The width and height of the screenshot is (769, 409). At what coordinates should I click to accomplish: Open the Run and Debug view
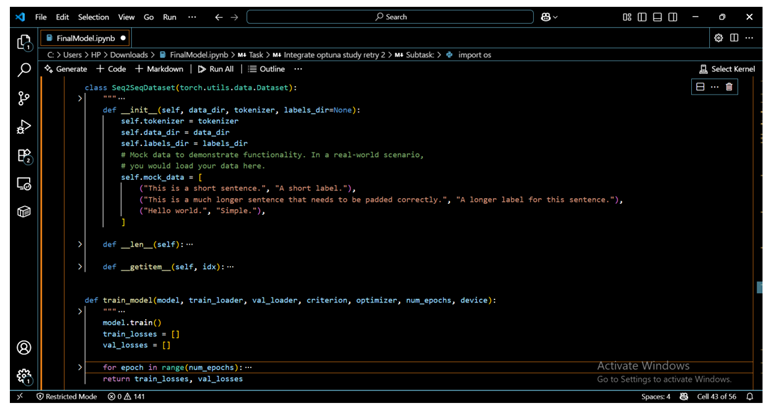24,127
